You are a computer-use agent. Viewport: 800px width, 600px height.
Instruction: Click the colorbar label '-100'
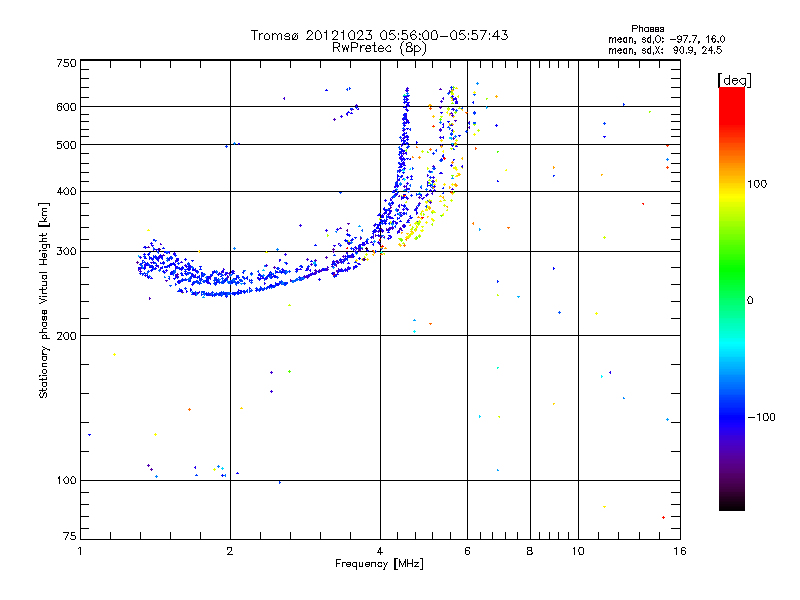(x=761, y=417)
